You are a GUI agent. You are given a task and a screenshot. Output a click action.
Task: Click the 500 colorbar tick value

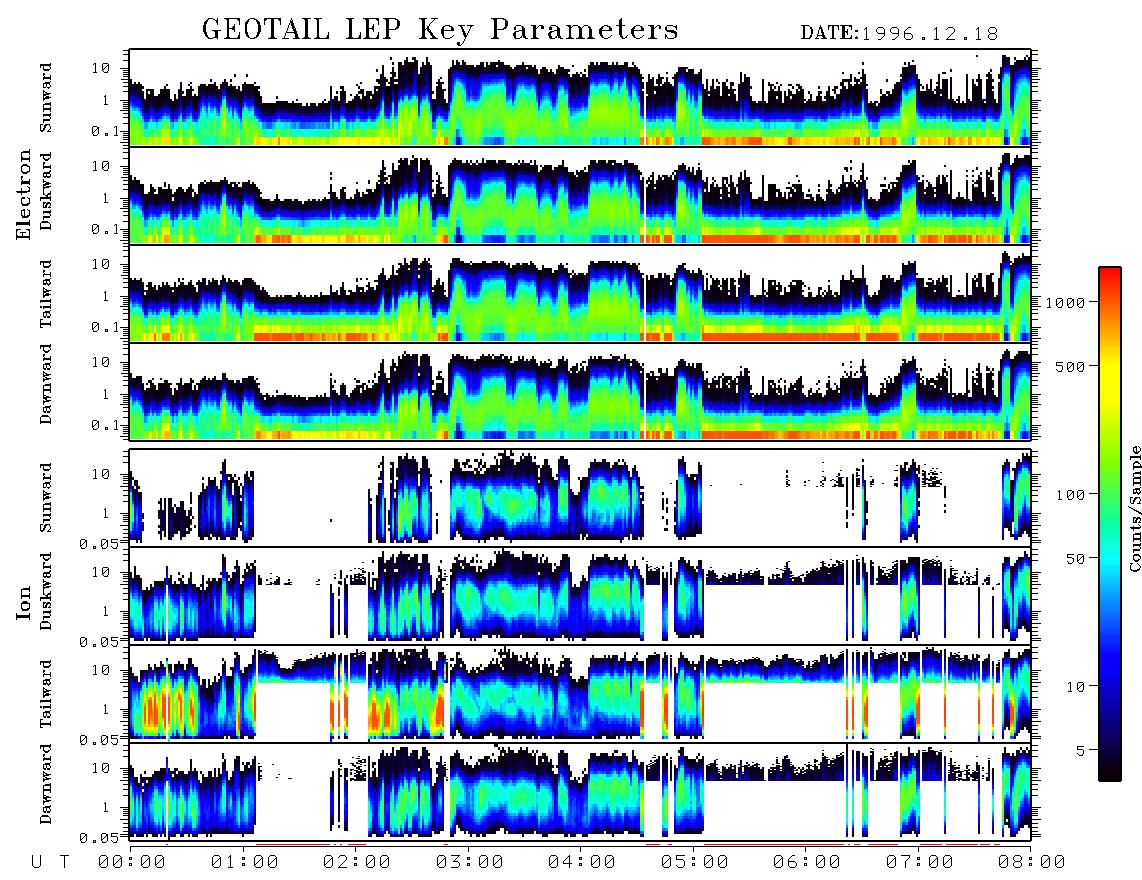point(1071,366)
